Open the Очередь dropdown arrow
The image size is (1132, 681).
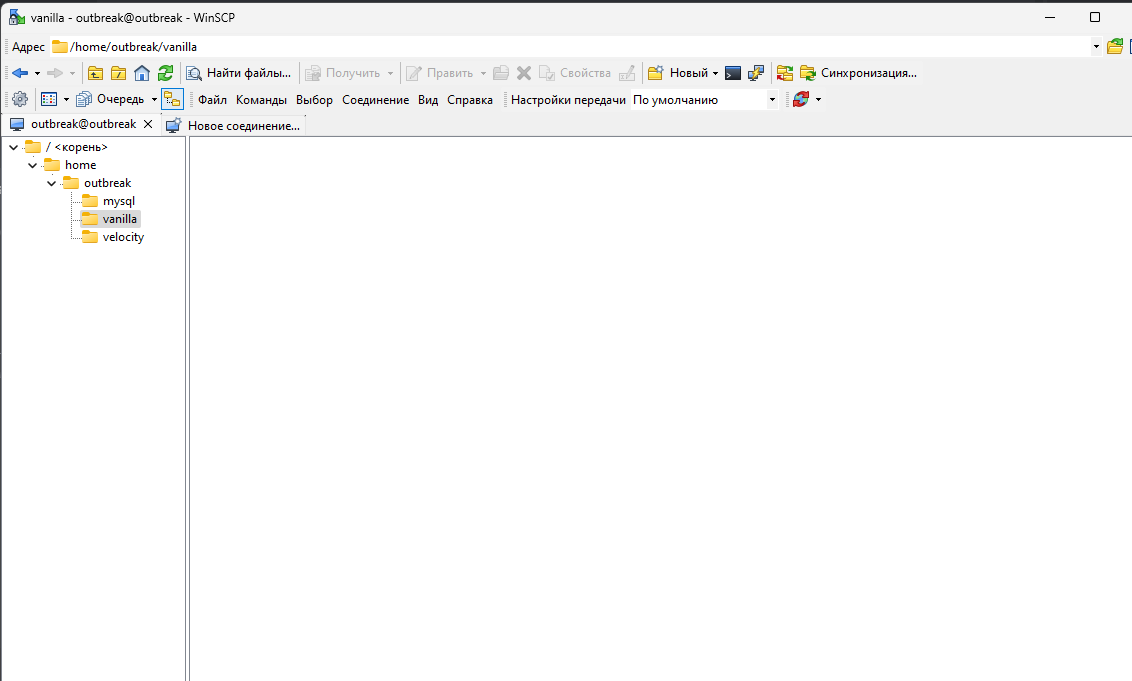click(154, 99)
